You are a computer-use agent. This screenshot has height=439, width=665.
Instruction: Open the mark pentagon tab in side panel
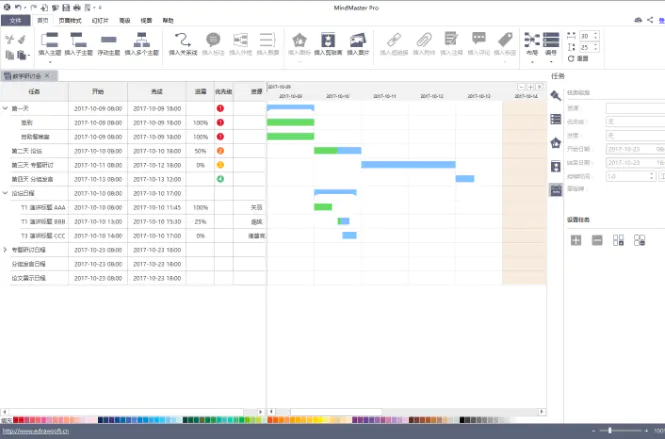point(556,143)
